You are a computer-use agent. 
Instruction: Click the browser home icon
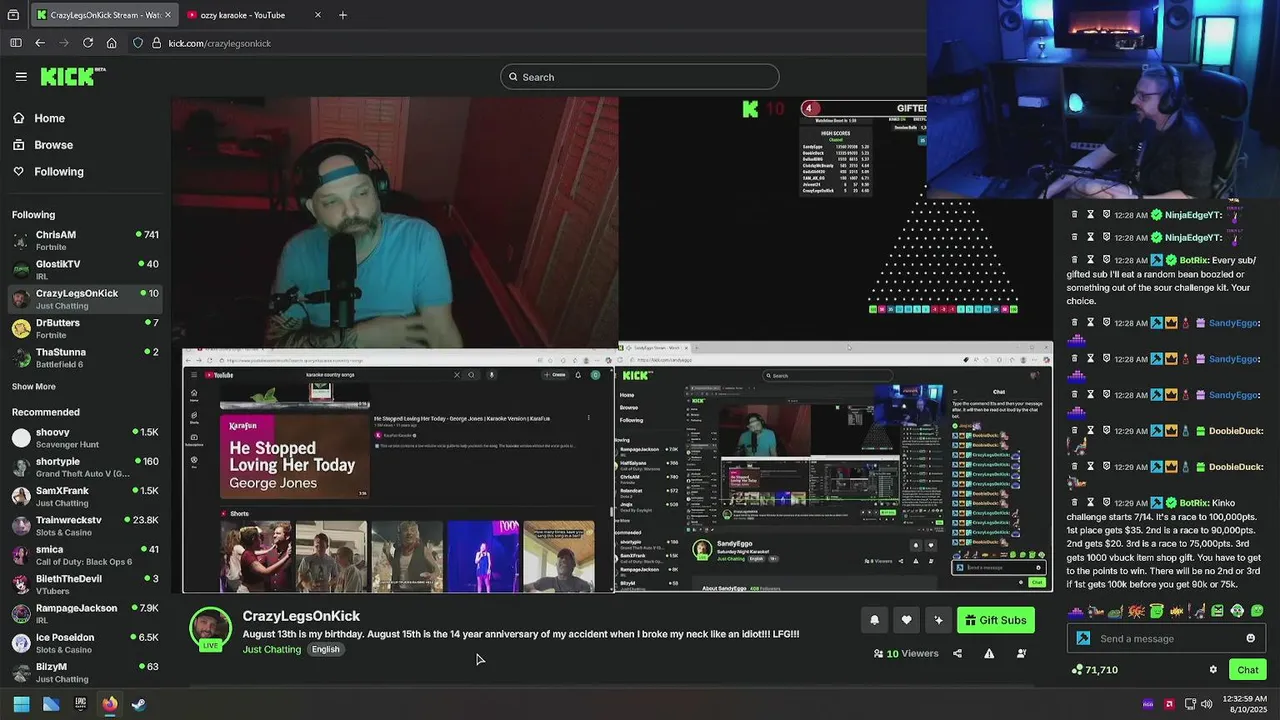pyautogui.click(x=112, y=43)
